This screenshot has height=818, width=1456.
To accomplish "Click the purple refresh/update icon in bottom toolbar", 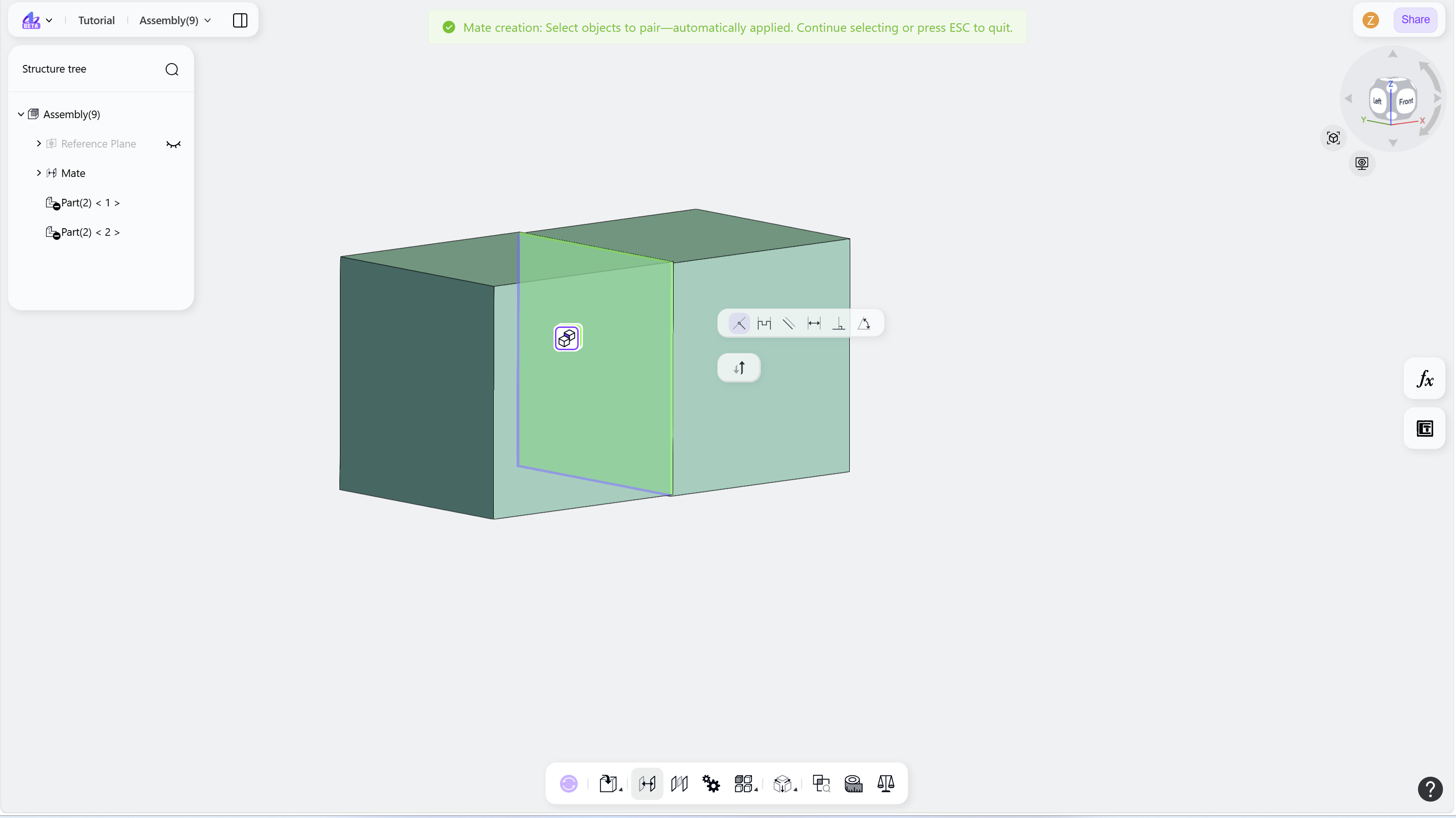I will tap(569, 783).
